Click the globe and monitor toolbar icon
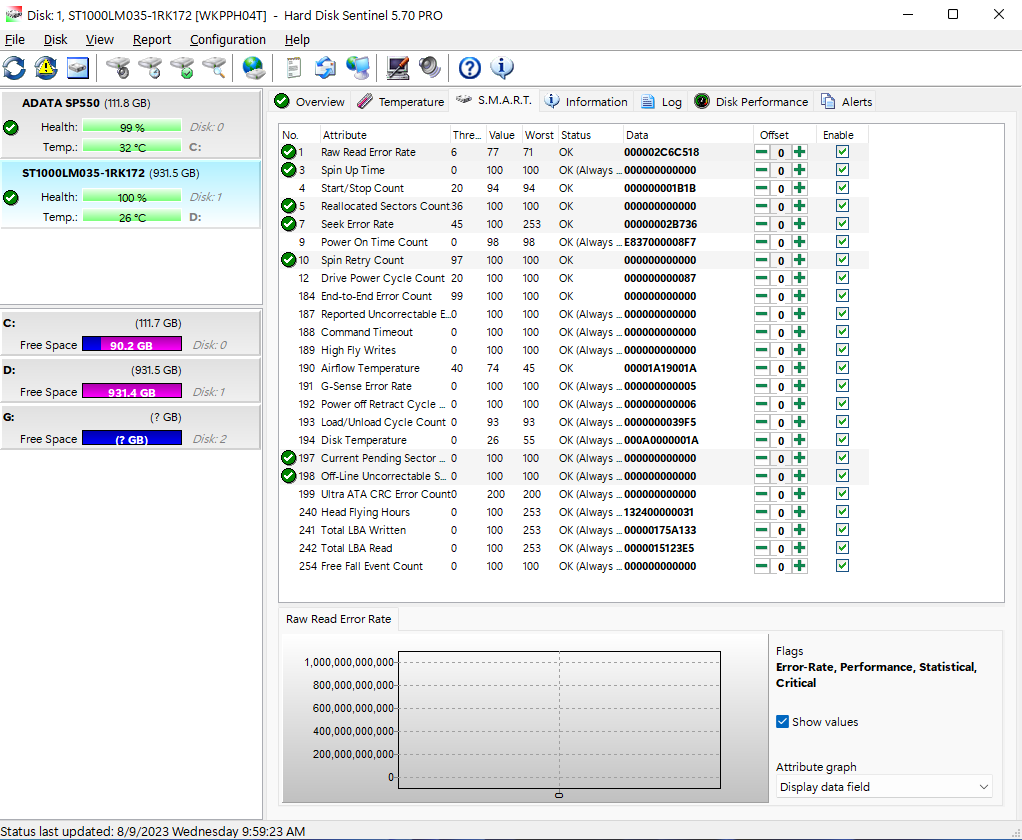 pyautogui.click(x=358, y=68)
